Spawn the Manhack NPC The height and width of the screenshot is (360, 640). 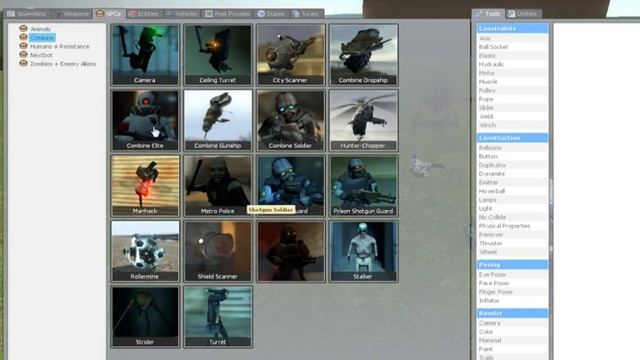(x=145, y=186)
